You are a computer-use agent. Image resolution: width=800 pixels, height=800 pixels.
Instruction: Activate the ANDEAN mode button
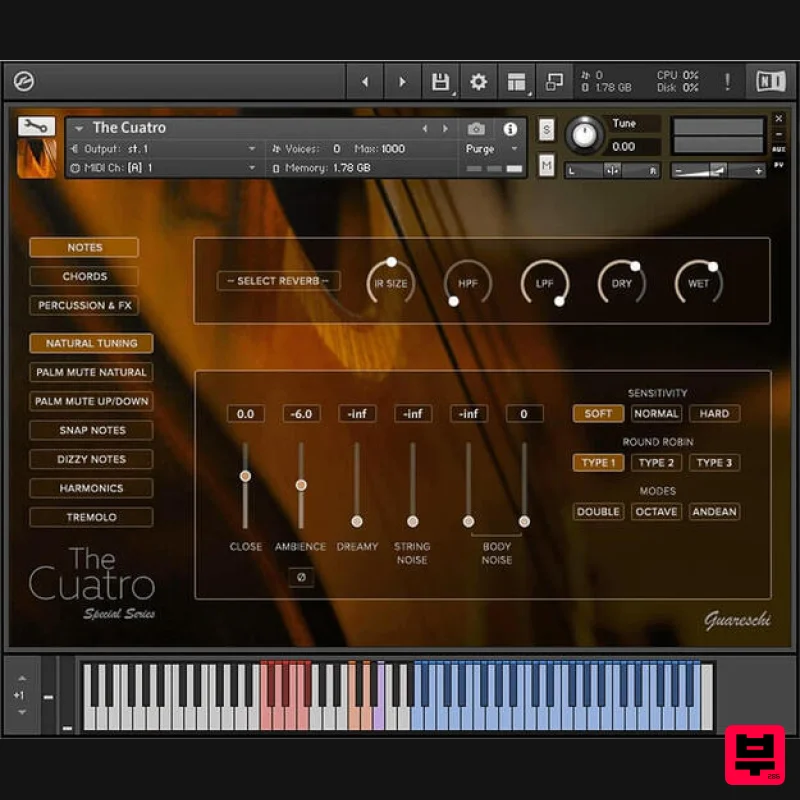click(714, 511)
